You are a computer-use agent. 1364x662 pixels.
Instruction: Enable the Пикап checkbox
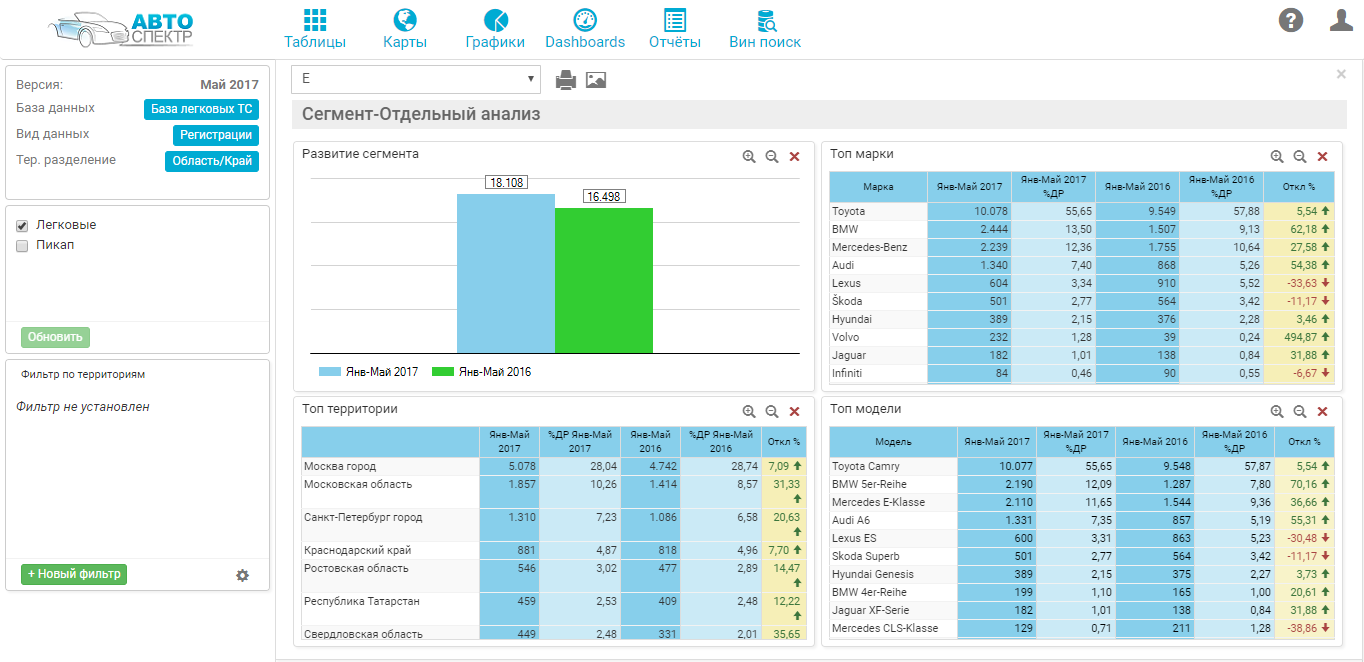21,245
